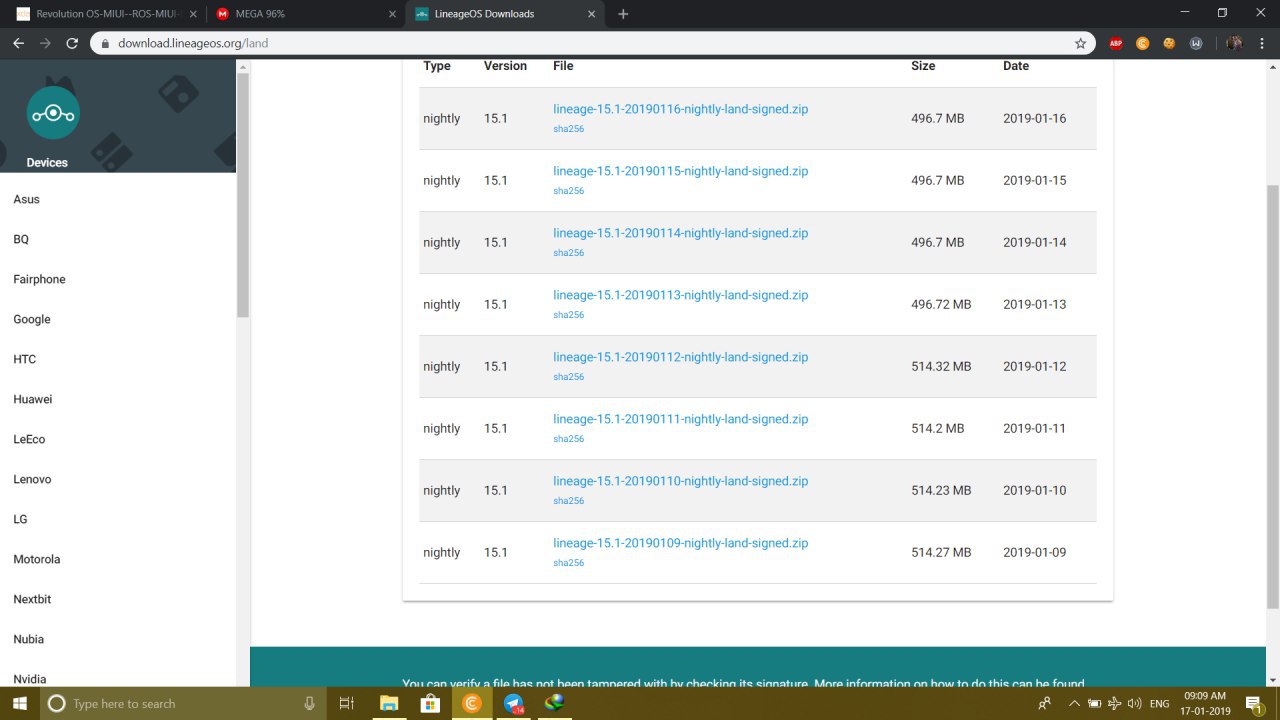Open Task View in the taskbar
This screenshot has height=720, width=1280.
pos(347,703)
